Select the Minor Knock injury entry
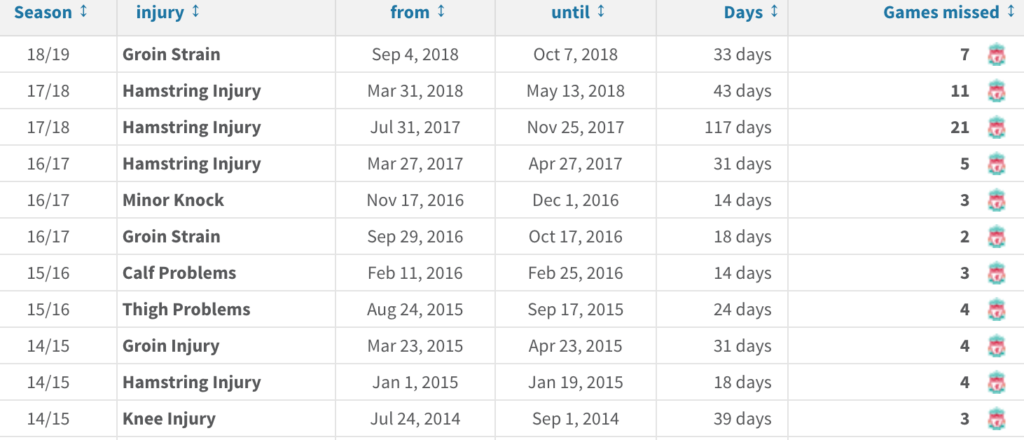 click(173, 200)
